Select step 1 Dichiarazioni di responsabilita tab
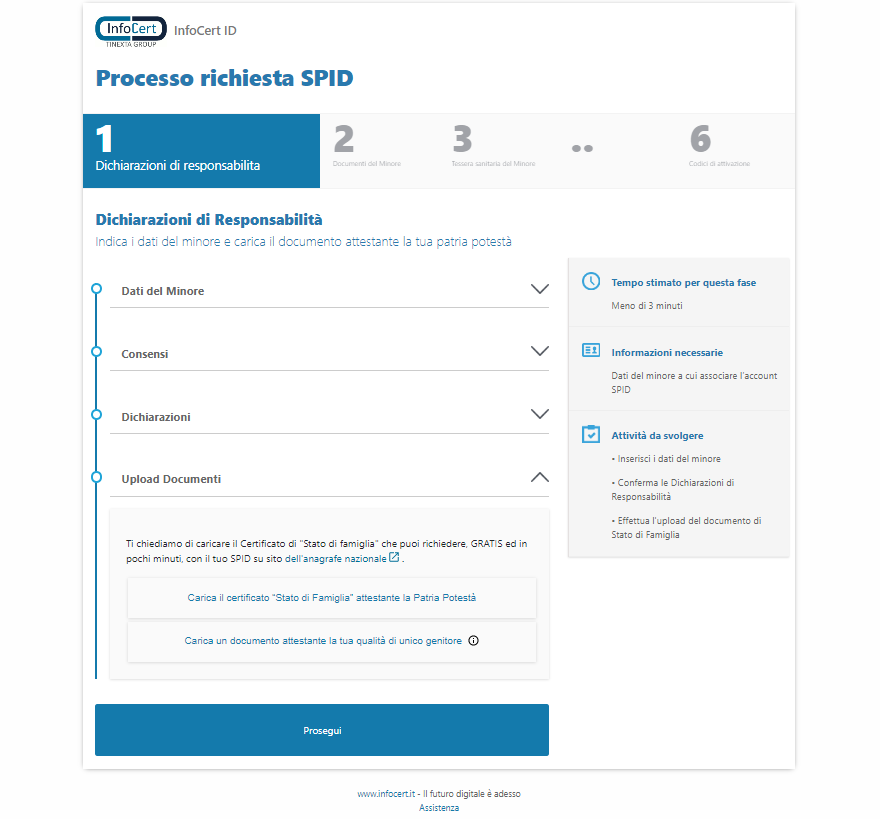Screen dimensions: 880x819 (x=201, y=151)
